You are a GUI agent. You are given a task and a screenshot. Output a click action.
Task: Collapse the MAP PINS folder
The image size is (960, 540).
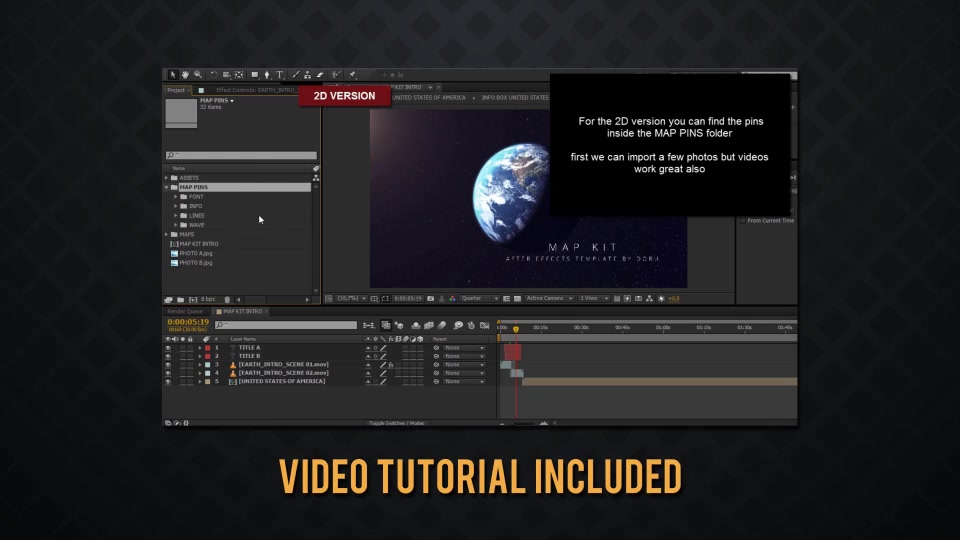point(167,187)
